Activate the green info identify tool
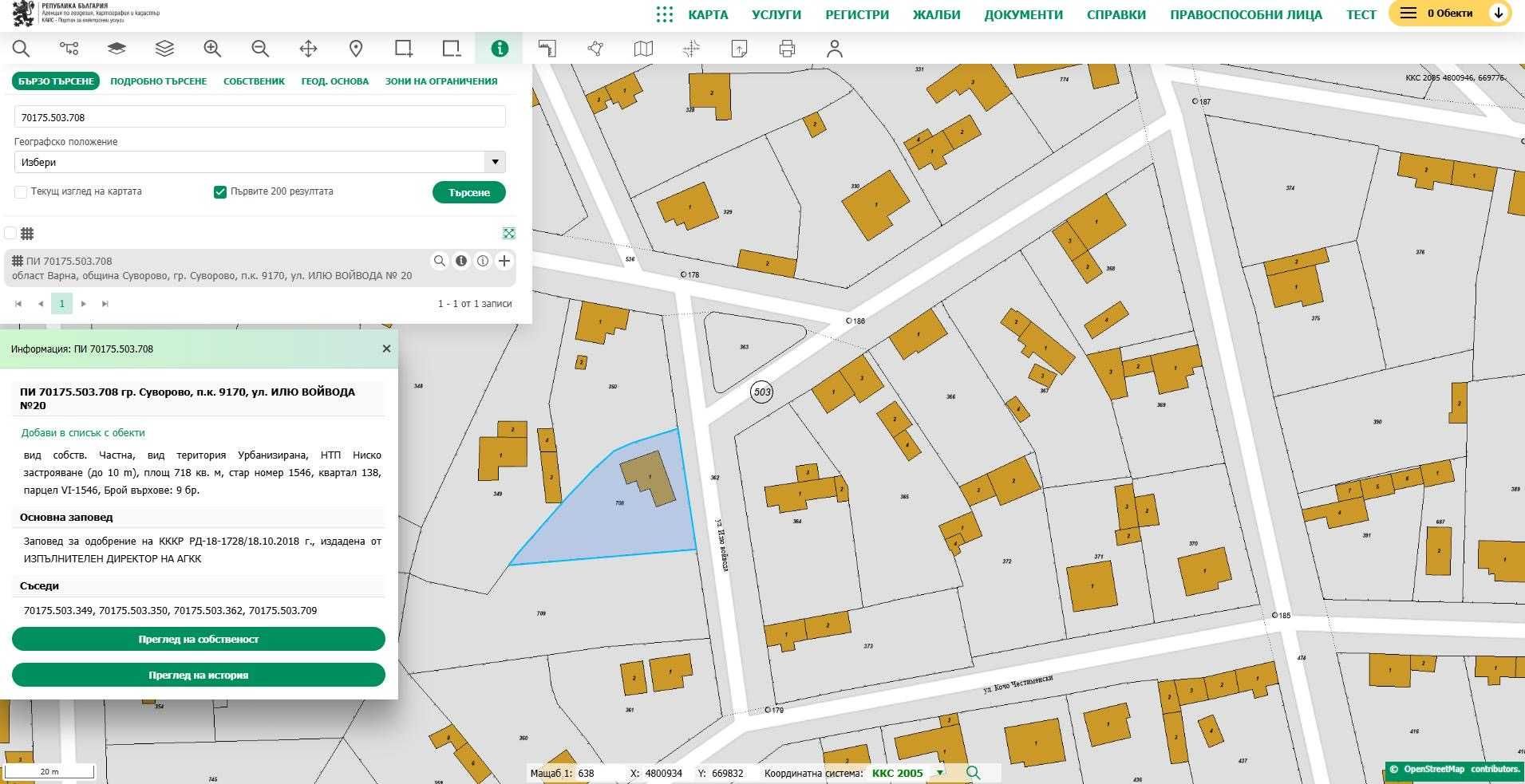 pos(500,49)
